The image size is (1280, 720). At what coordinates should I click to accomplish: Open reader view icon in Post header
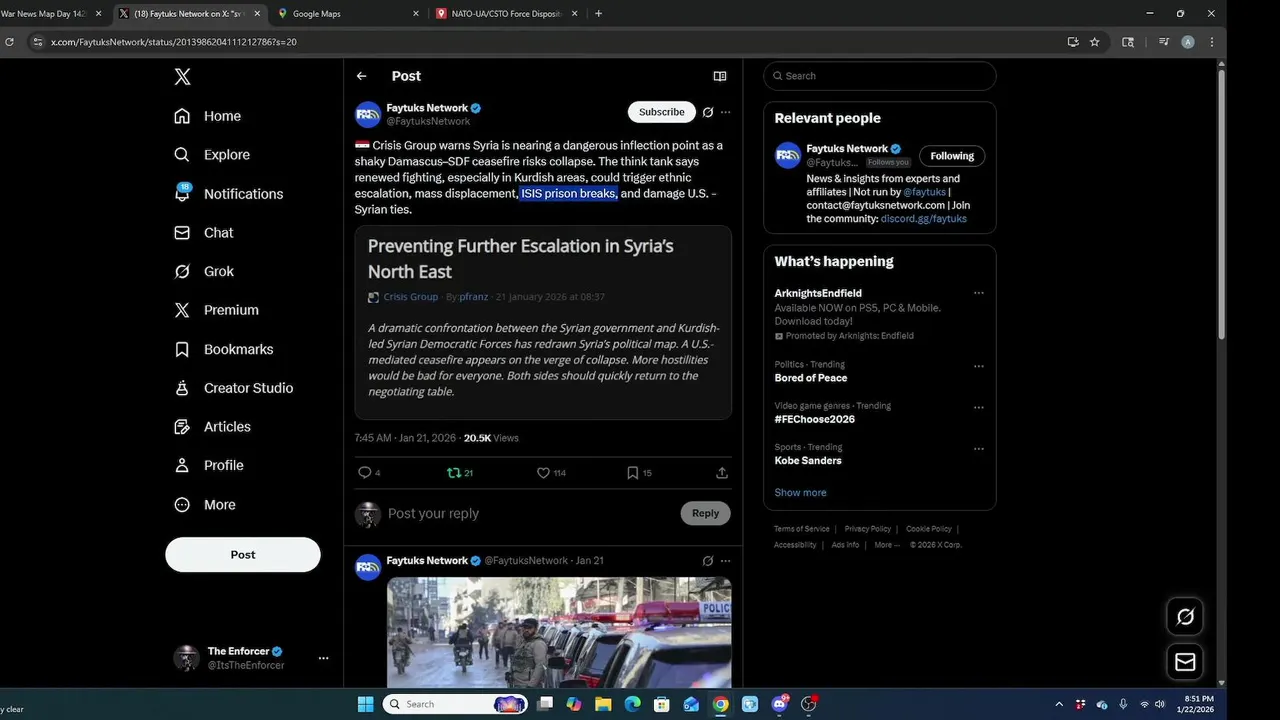click(x=719, y=76)
